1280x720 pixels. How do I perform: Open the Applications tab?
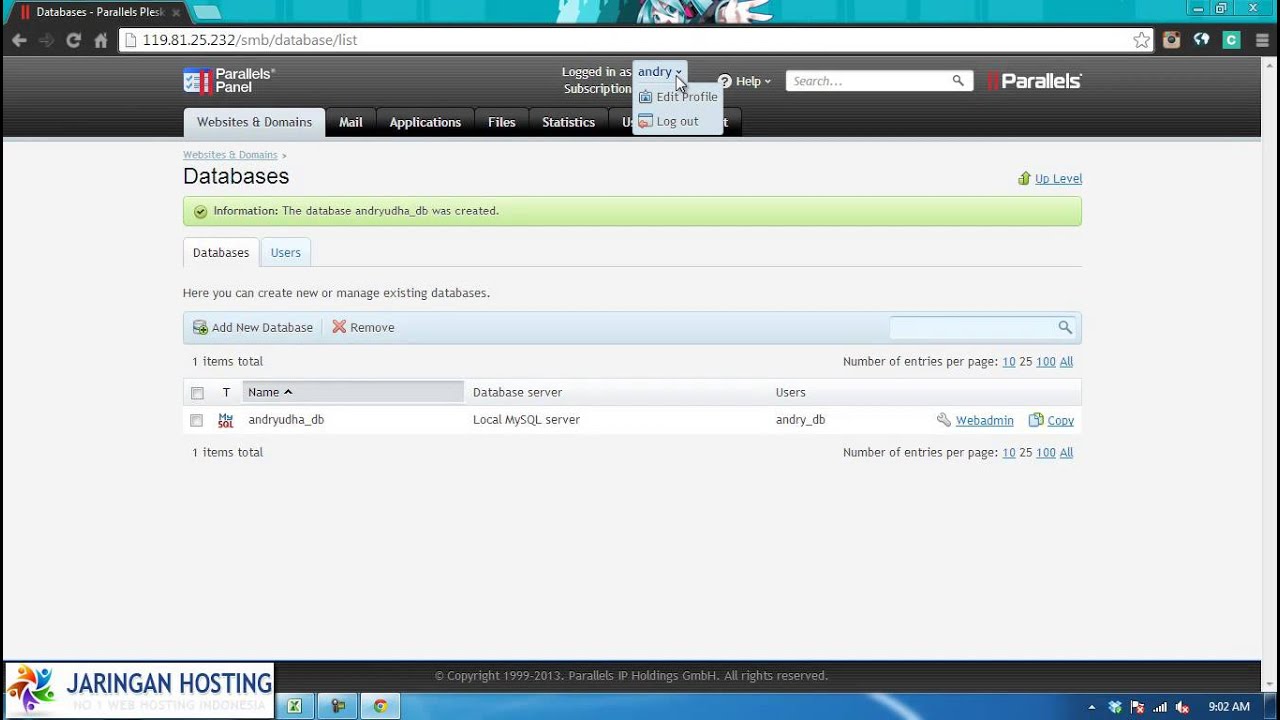point(425,122)
